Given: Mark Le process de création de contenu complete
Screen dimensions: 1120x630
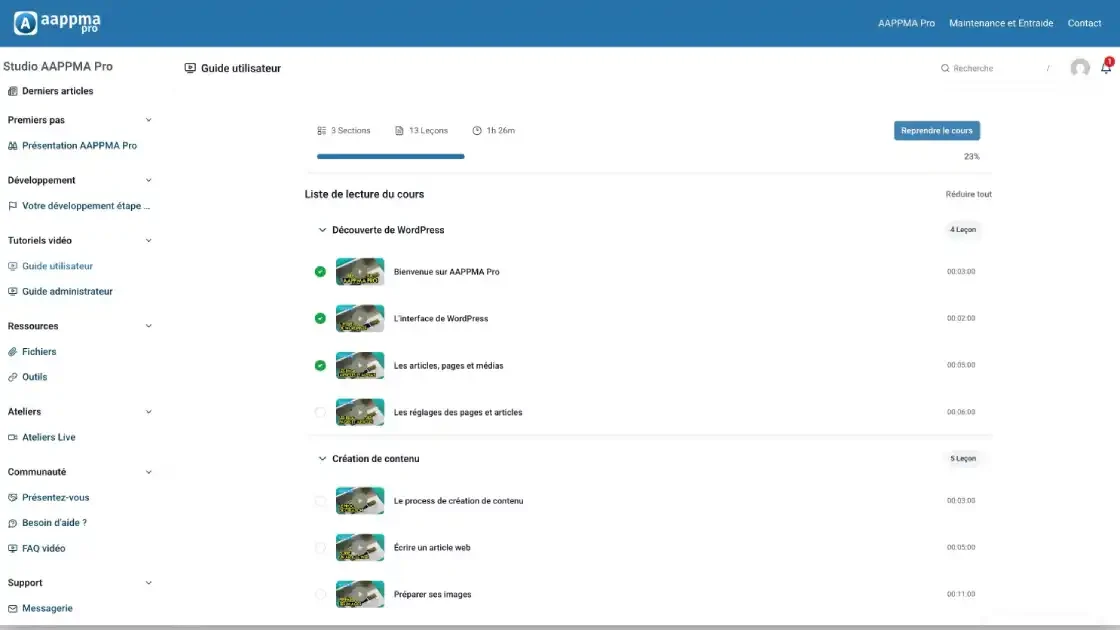Looking at the screenshot, I should [x=320, y=501].
